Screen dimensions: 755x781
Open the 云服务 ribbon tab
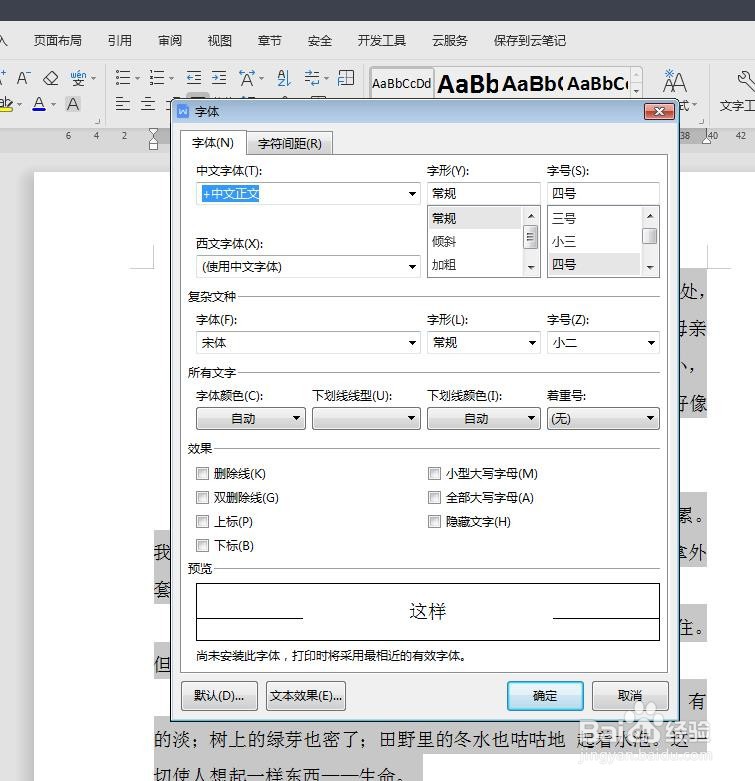point(450,40)
